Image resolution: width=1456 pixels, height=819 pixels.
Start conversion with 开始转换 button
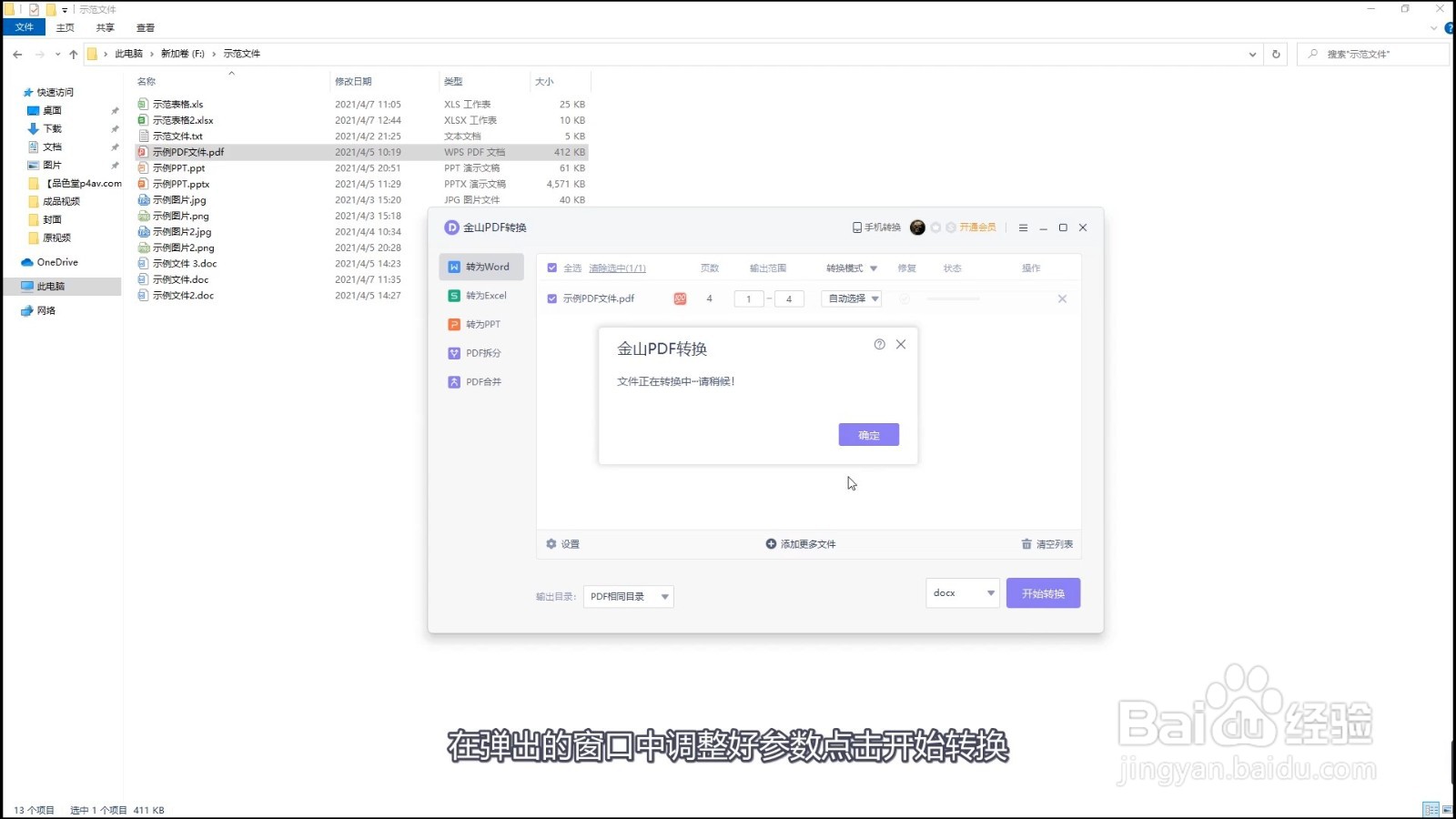point(1043,592)
